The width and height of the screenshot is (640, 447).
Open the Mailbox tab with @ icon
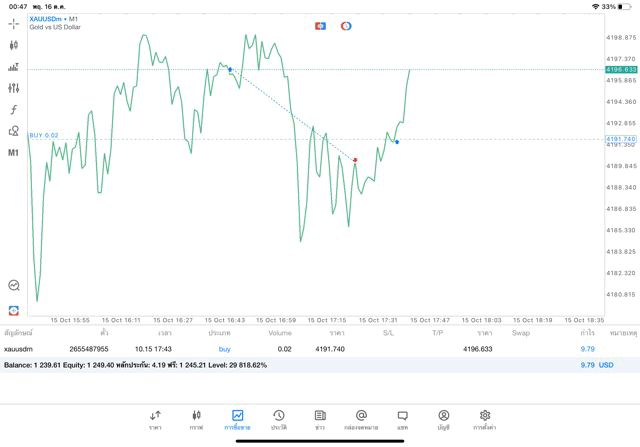click(361, 420)
